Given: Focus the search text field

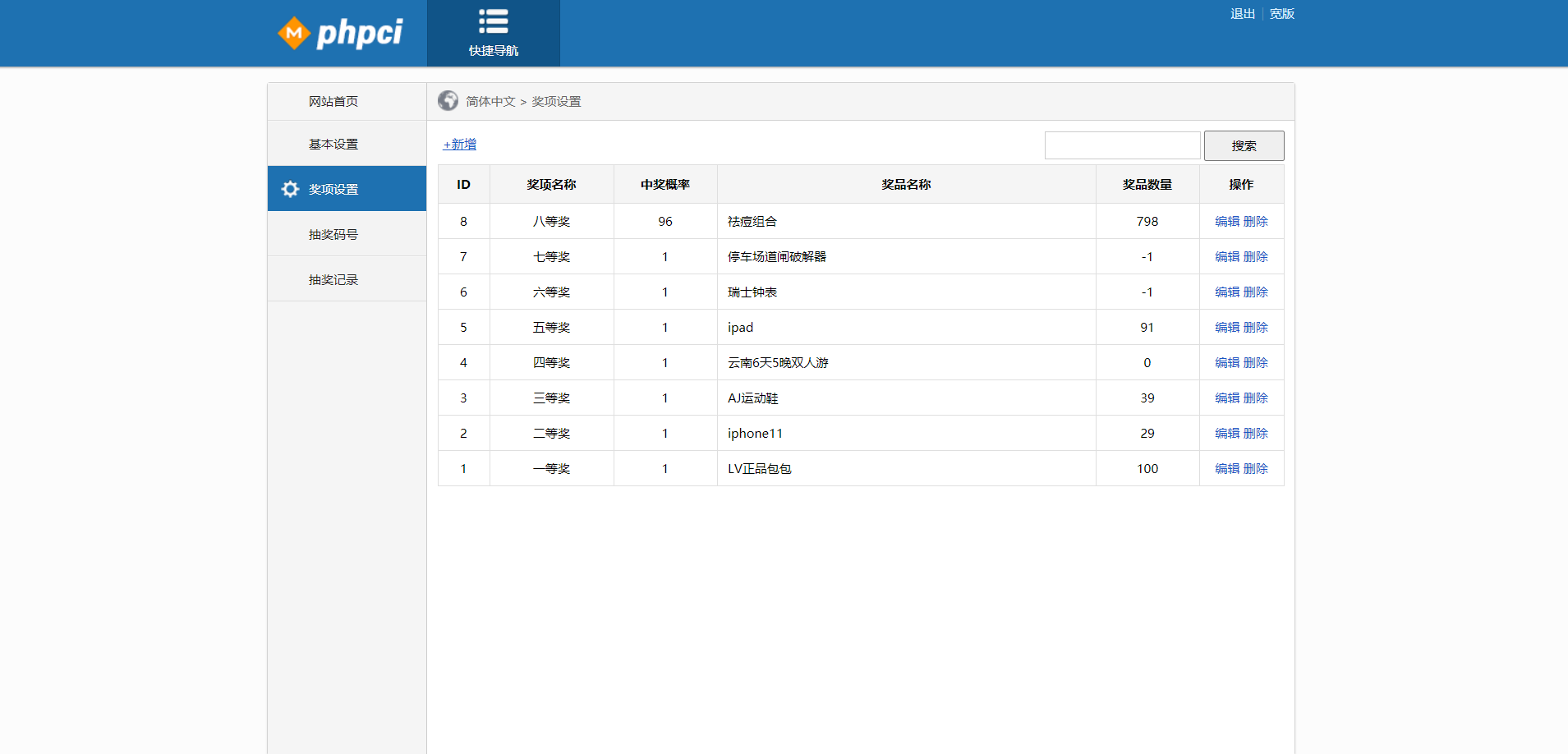Looking at the screenshot, I should click(x=1122, y=145).
